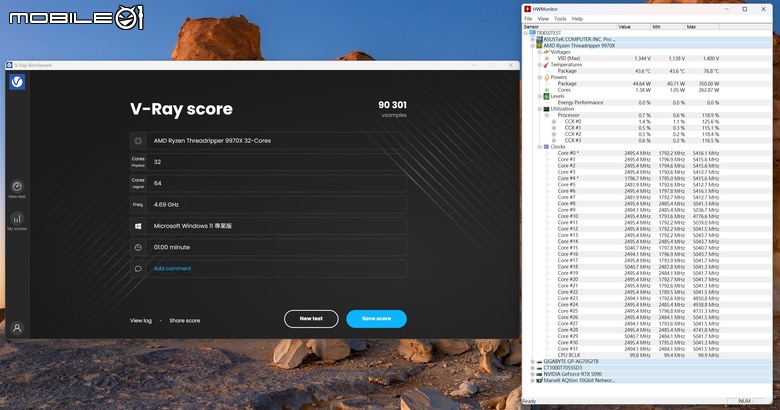Viewport: 780px width, 410px height.
Task: Collapse the TRX50TEST root node
Action: [526, 33]
